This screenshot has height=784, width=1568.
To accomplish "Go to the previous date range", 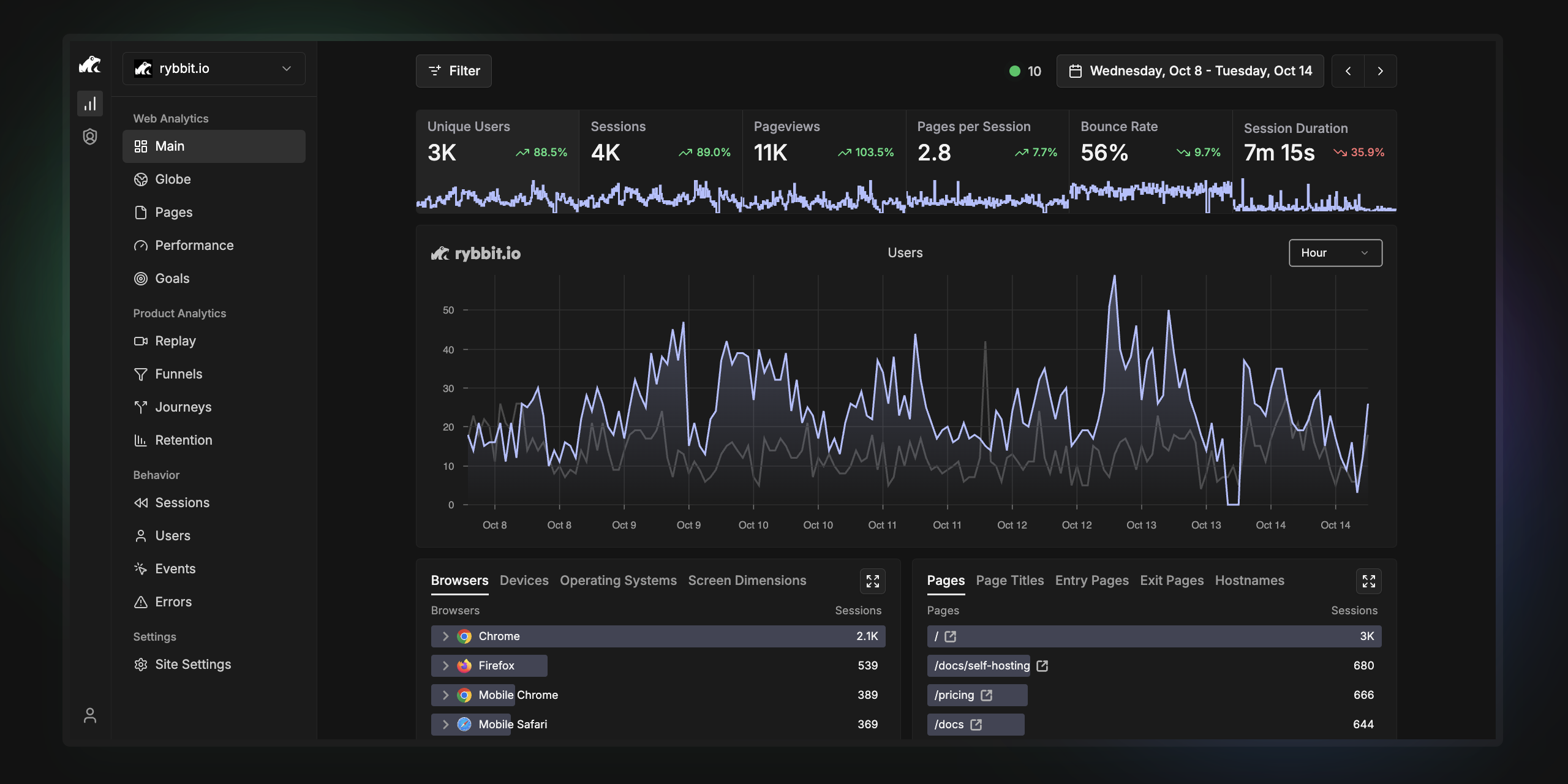I will [1348, 71].
